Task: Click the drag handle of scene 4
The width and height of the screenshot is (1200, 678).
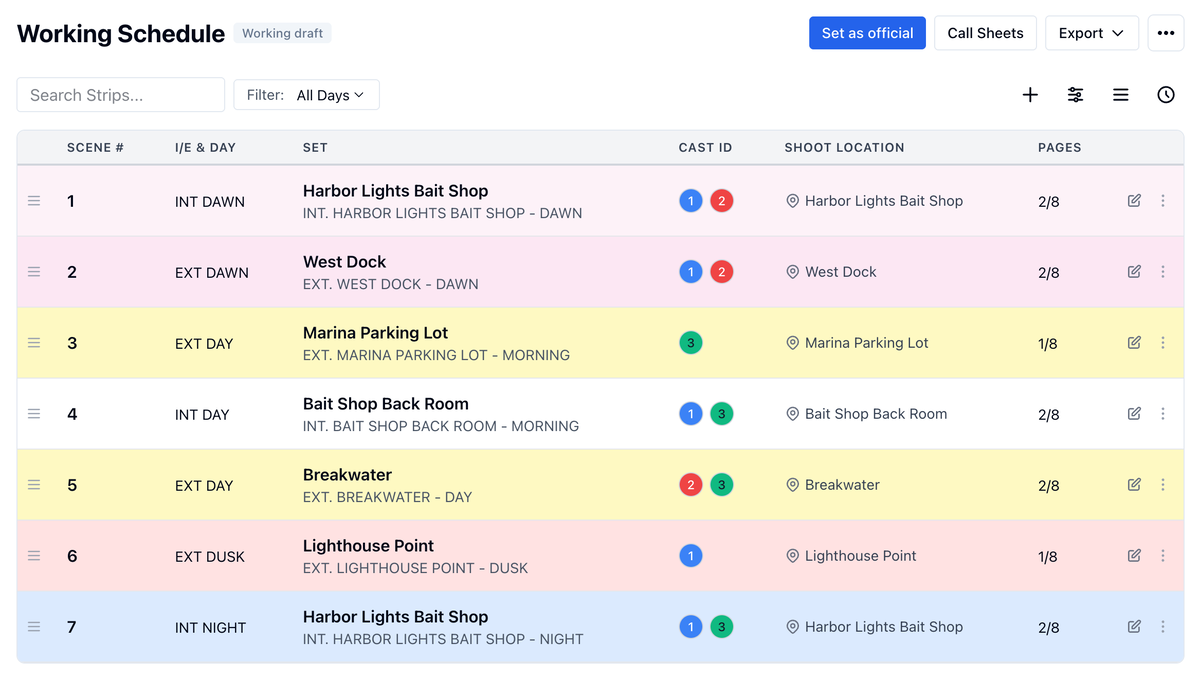Action: (34, 414)
